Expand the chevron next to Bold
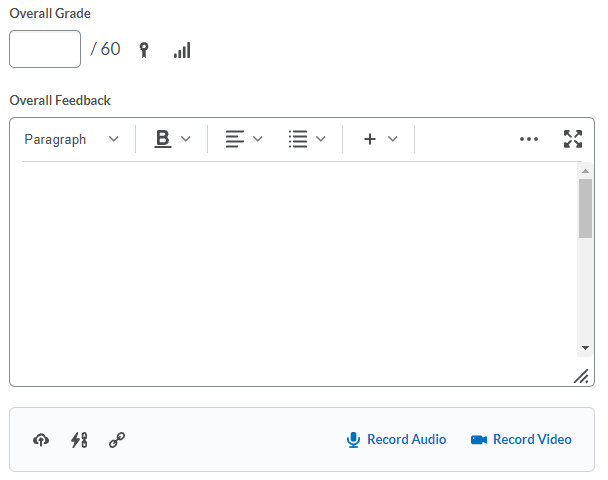608x480 pixels. coord(186,139)
